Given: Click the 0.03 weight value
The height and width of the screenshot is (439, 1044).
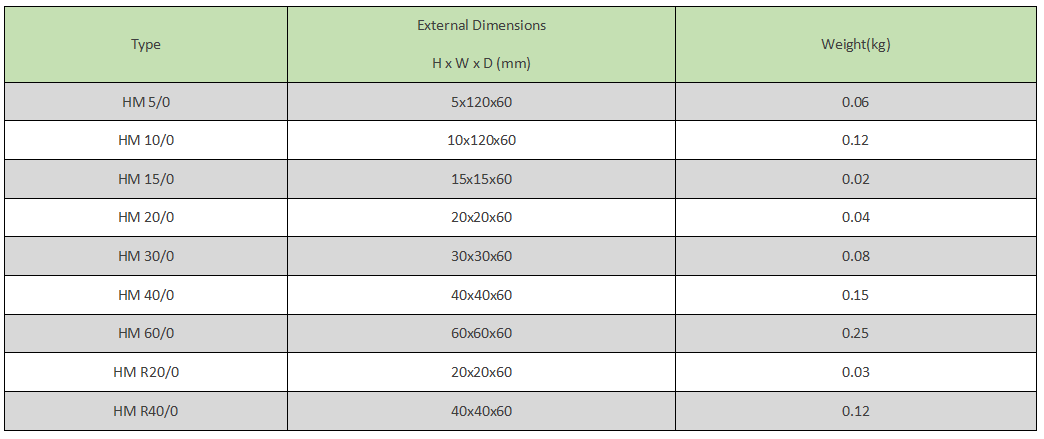Looking at the screenshot, I should click(x=856, y=372).
